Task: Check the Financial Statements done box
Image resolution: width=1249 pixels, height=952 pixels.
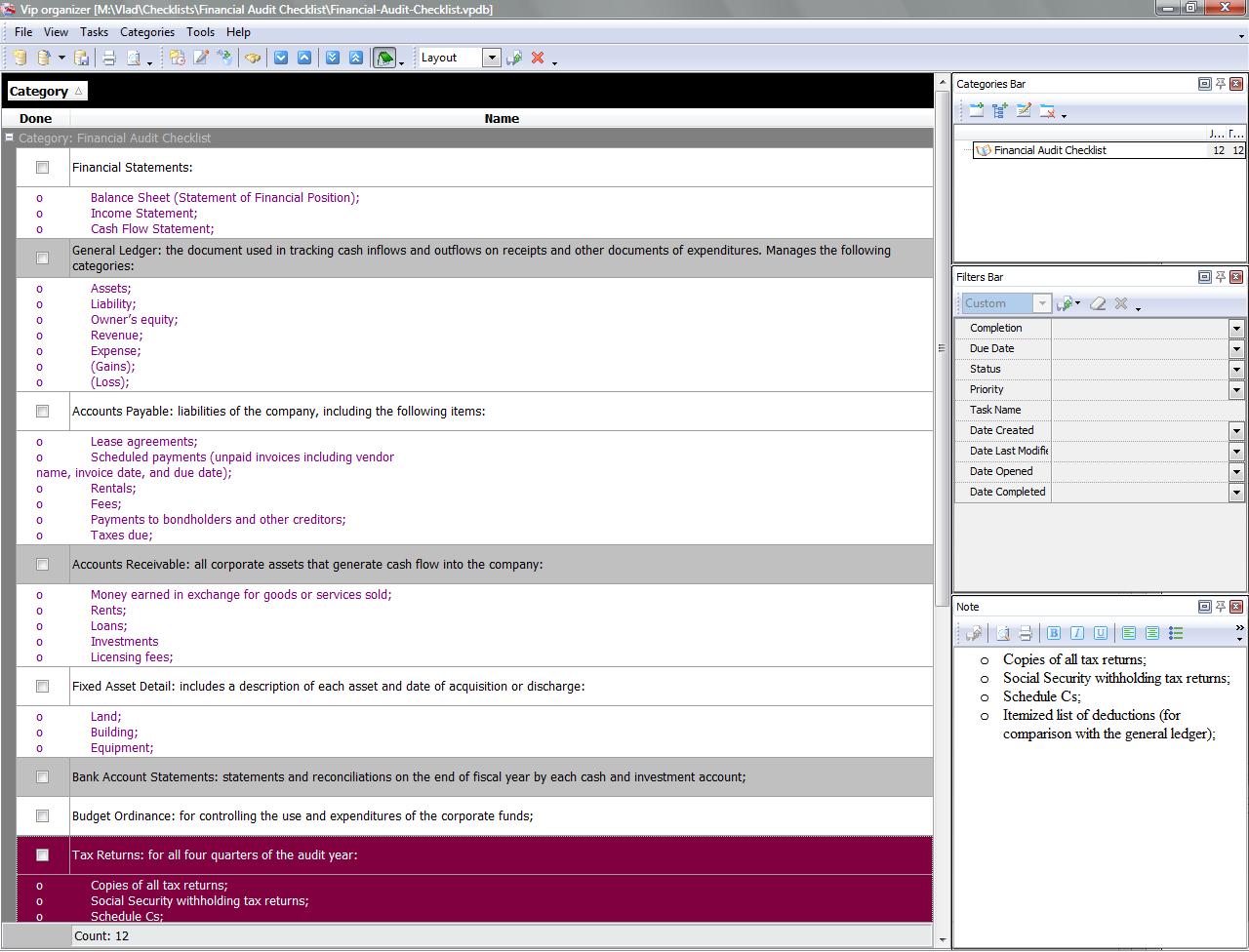Action: click(42, 168)
